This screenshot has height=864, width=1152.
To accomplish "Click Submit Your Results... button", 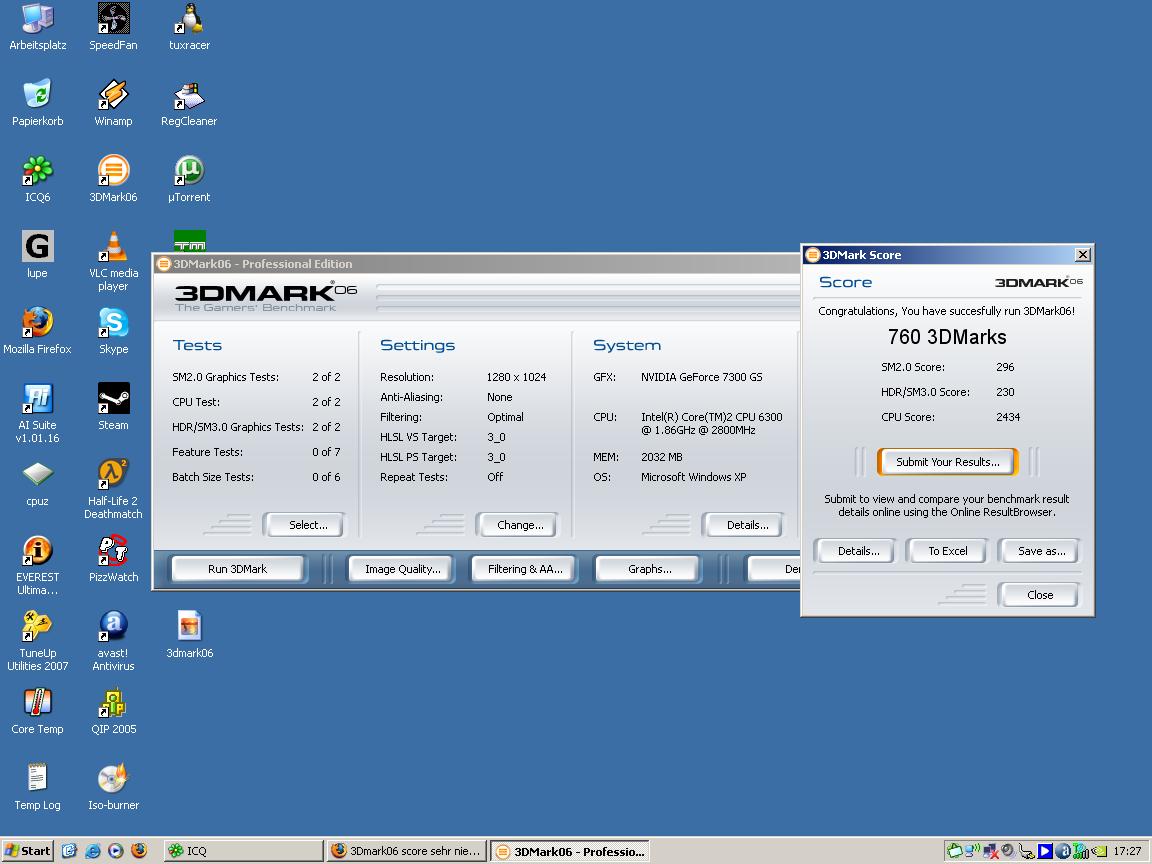I will pos(948,462).
